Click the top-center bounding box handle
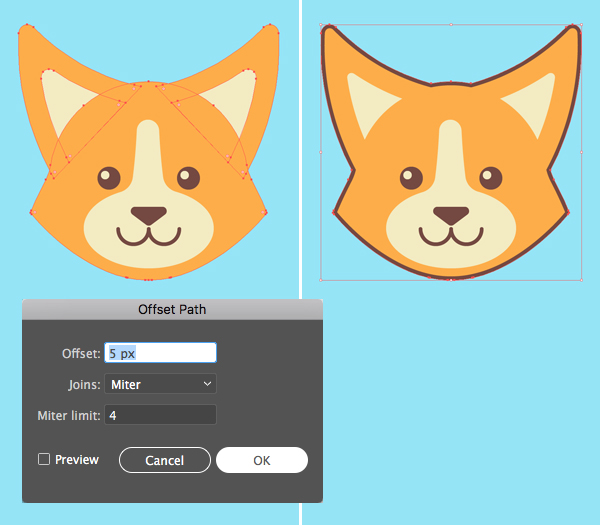The height and width of the screenshot is (525, 600). pos(451,23)
